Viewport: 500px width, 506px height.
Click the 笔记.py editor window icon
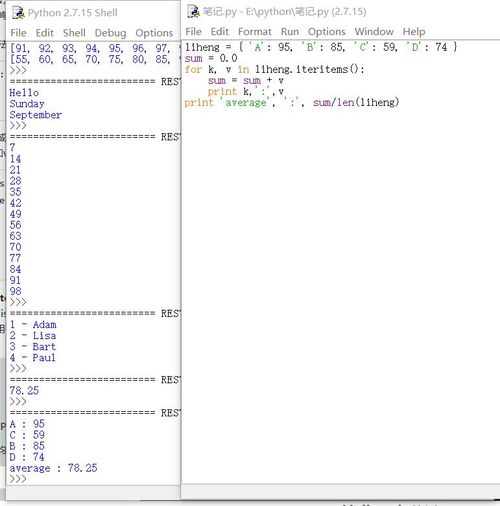[193, 12]
